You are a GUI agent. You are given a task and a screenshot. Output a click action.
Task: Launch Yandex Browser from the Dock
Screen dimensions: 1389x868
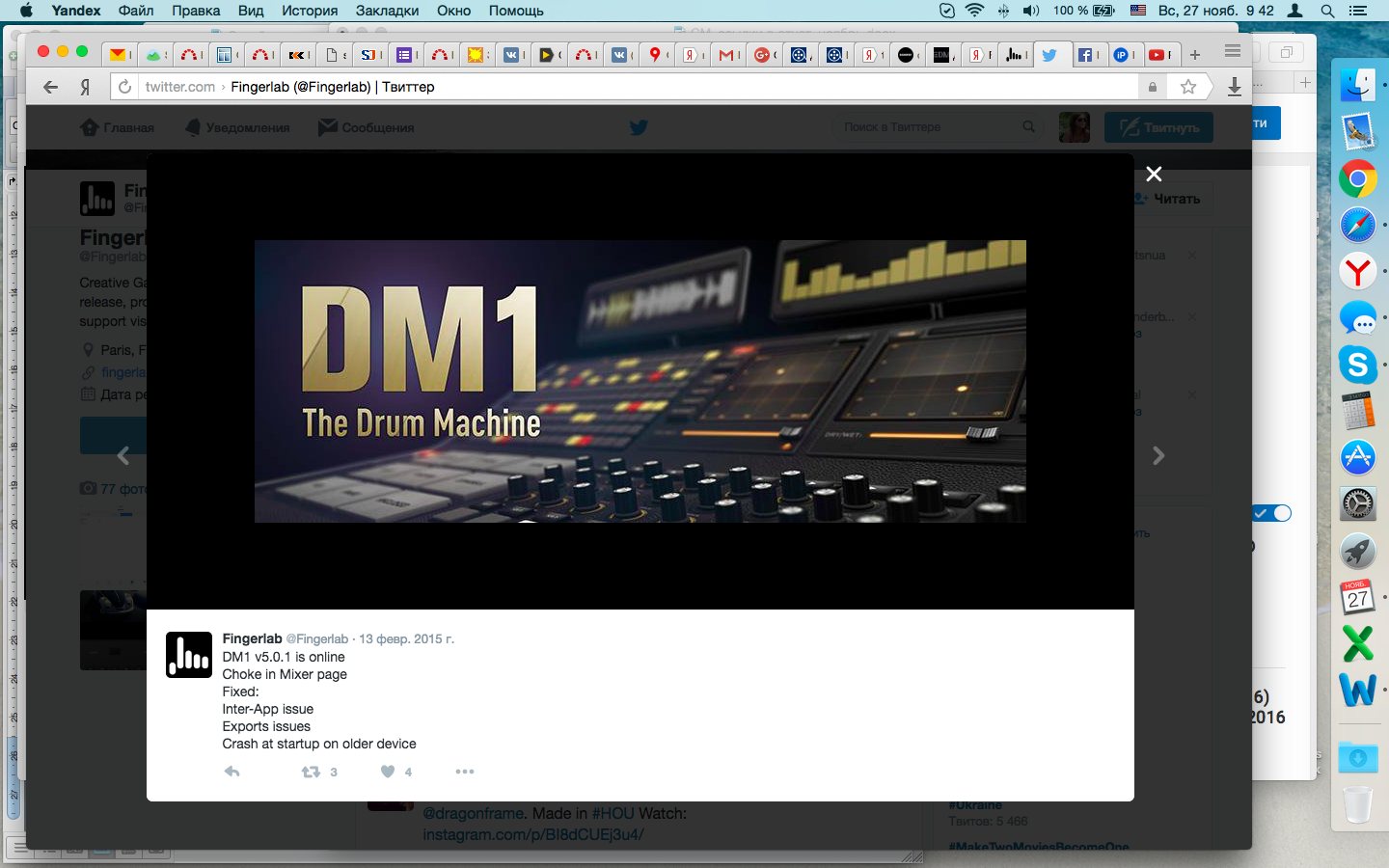click(x=1358, y=272)
